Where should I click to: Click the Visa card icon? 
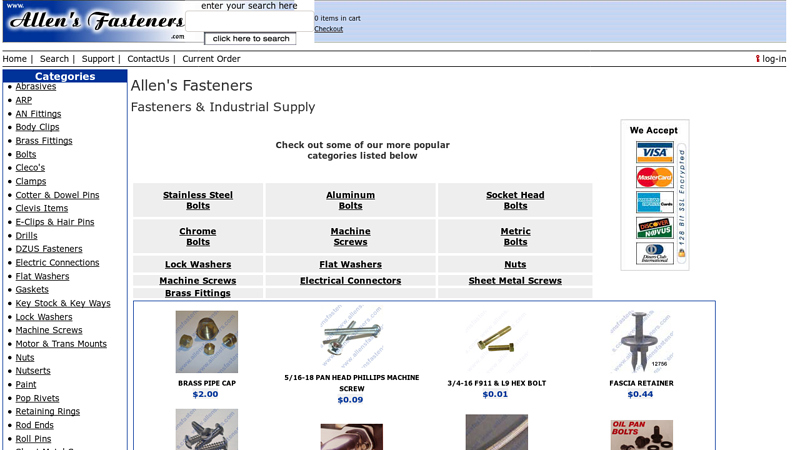pos(655,152)
